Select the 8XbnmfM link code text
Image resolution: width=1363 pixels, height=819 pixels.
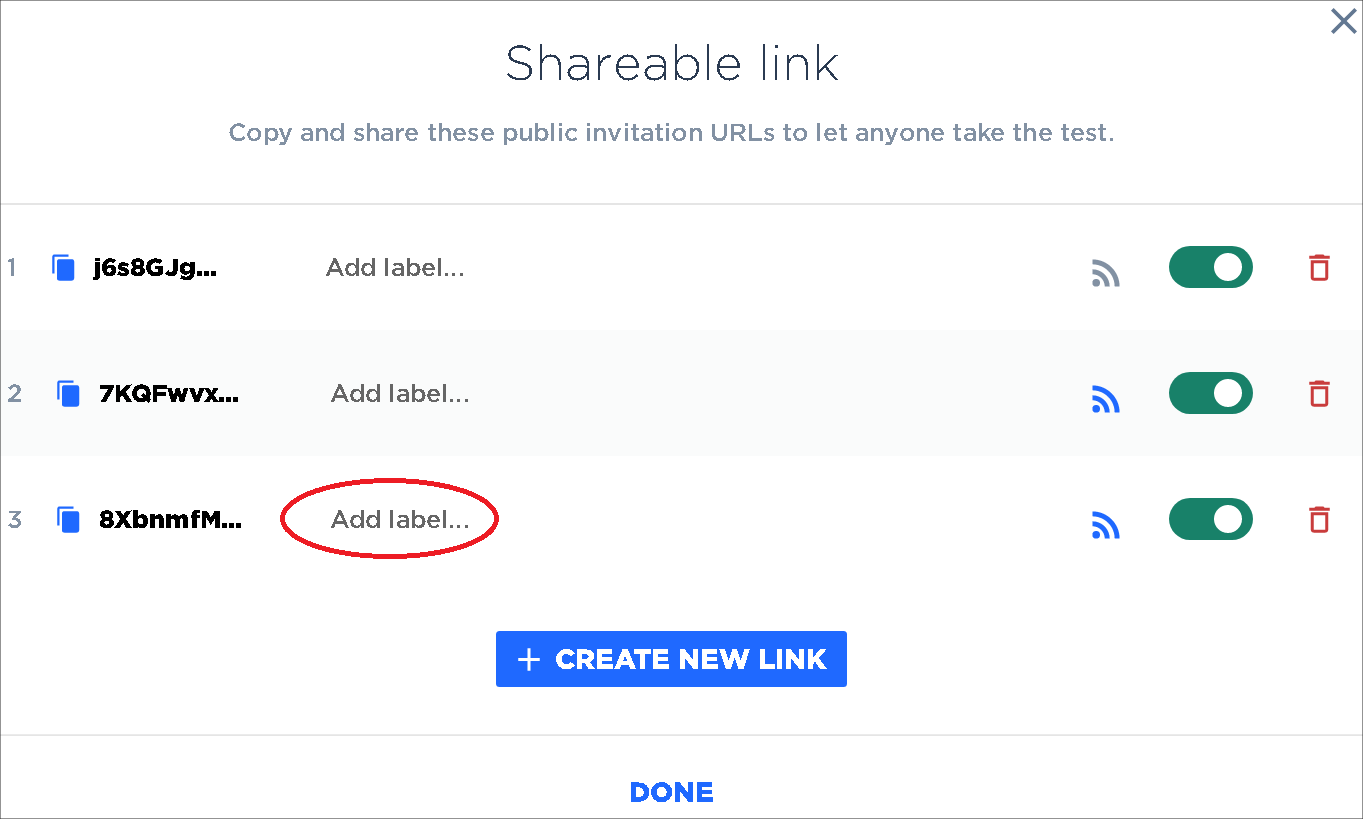[x=171, y=520]
